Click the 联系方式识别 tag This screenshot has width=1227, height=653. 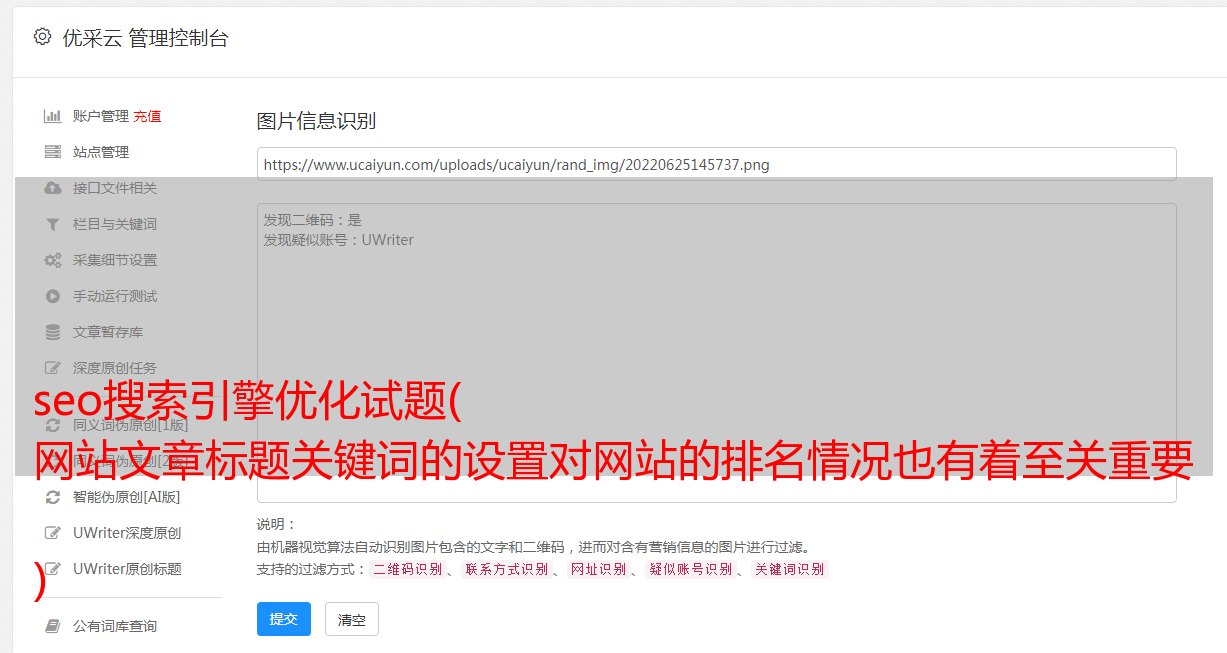507,569
